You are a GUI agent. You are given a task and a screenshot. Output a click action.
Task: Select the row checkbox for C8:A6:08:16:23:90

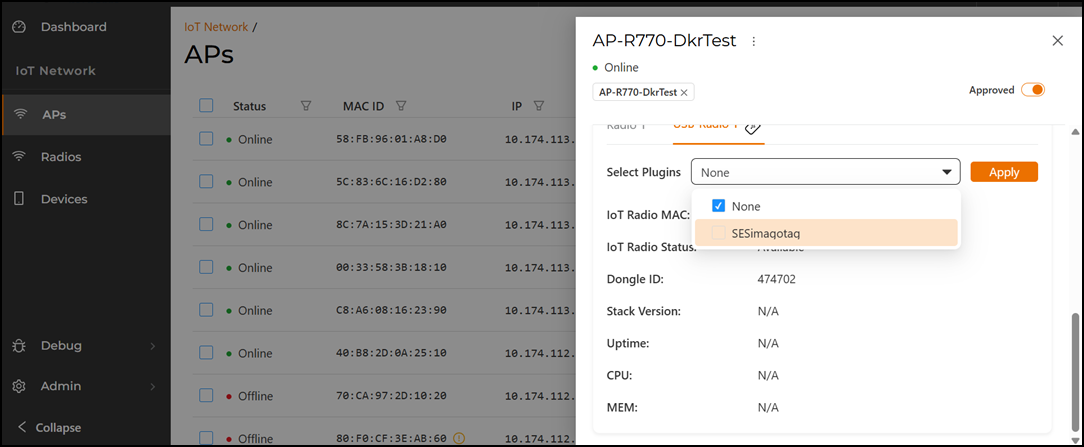pos(206,310)
